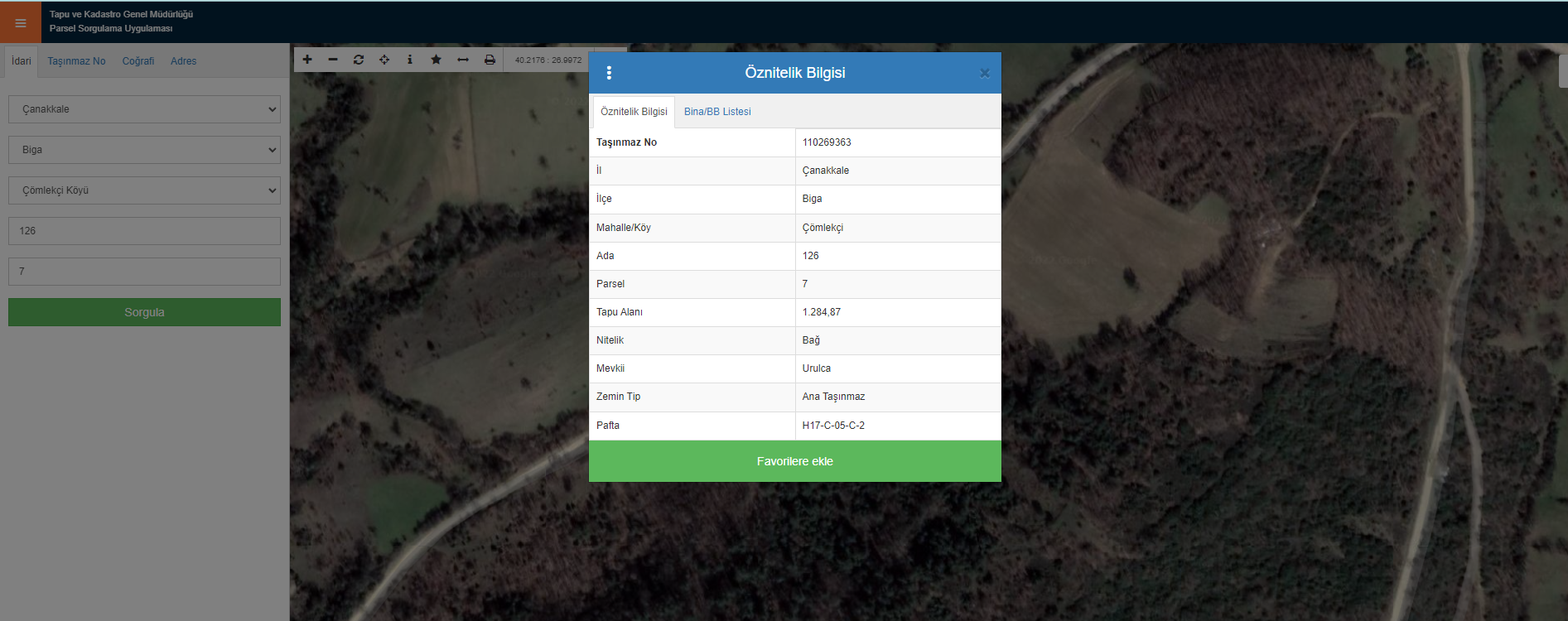Close the Öznitelik Bilgisi dialog
This screenshot has width=1568, height=621.
[985, 73]
